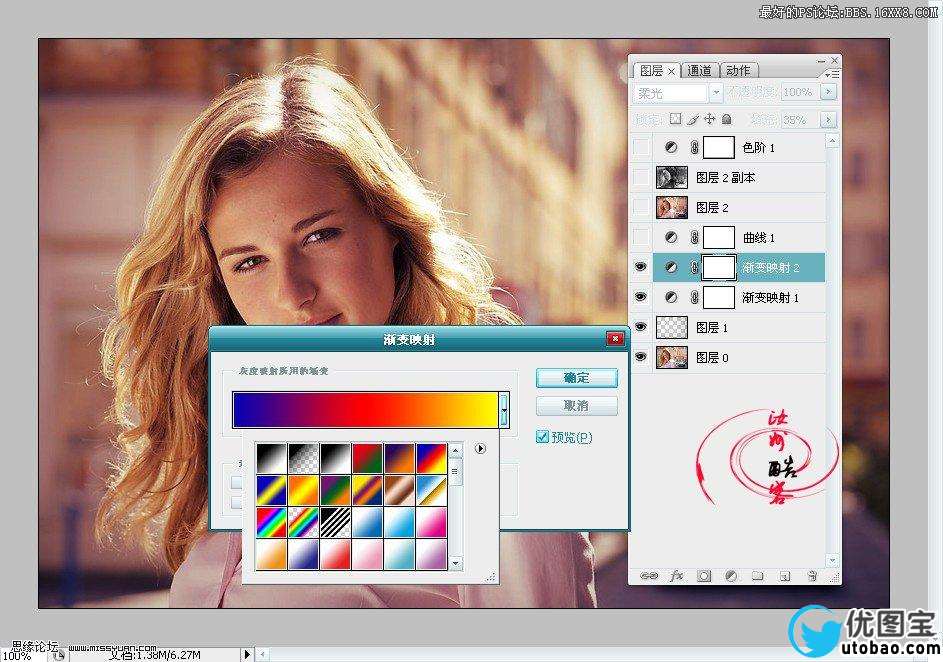Screen dimensions: 943x662
Task: Collapse the gradient picker dropdown arrow
Action: pos(504,409)
